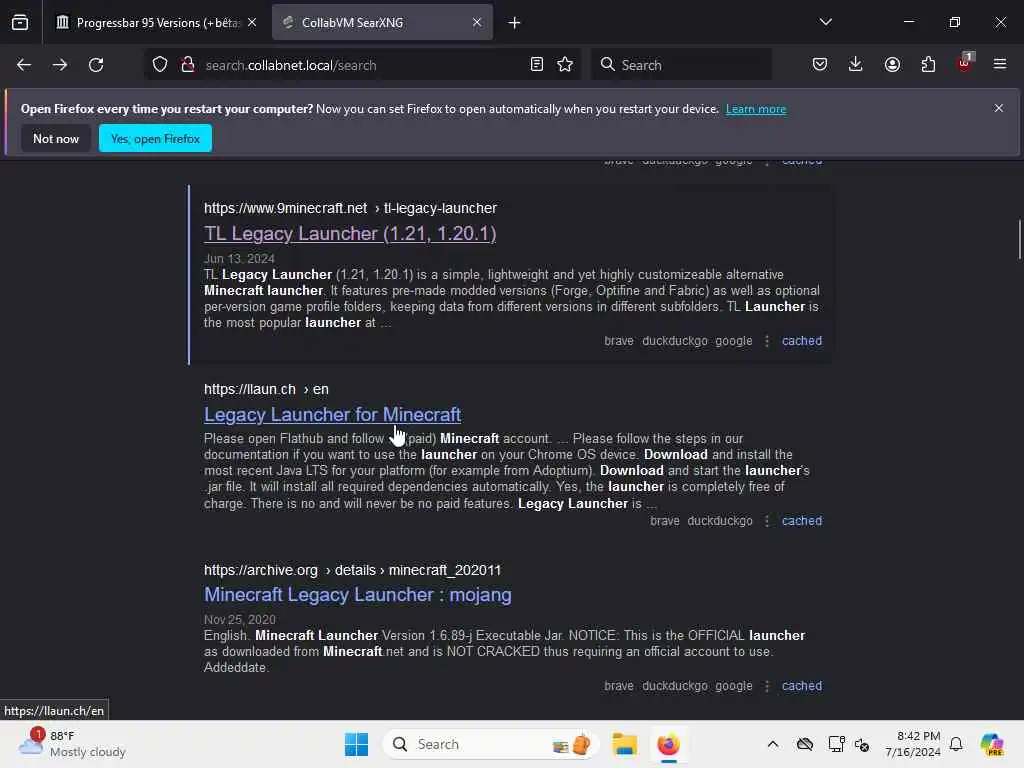Click https://llaun.ch result URL text
1024x768 pixels.
(x=250, y=389)
